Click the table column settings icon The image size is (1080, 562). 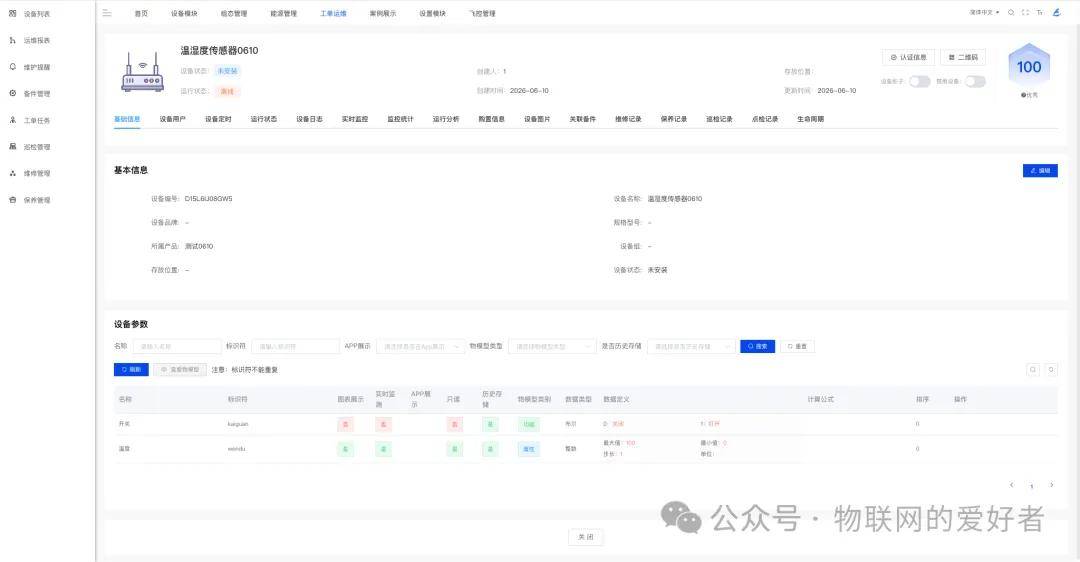1051,370
